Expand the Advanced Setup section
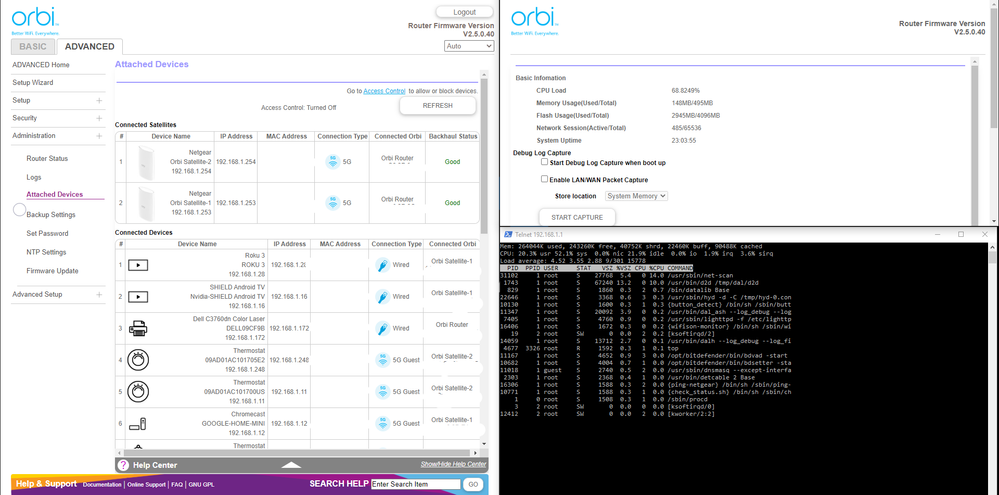 point(99,294)
